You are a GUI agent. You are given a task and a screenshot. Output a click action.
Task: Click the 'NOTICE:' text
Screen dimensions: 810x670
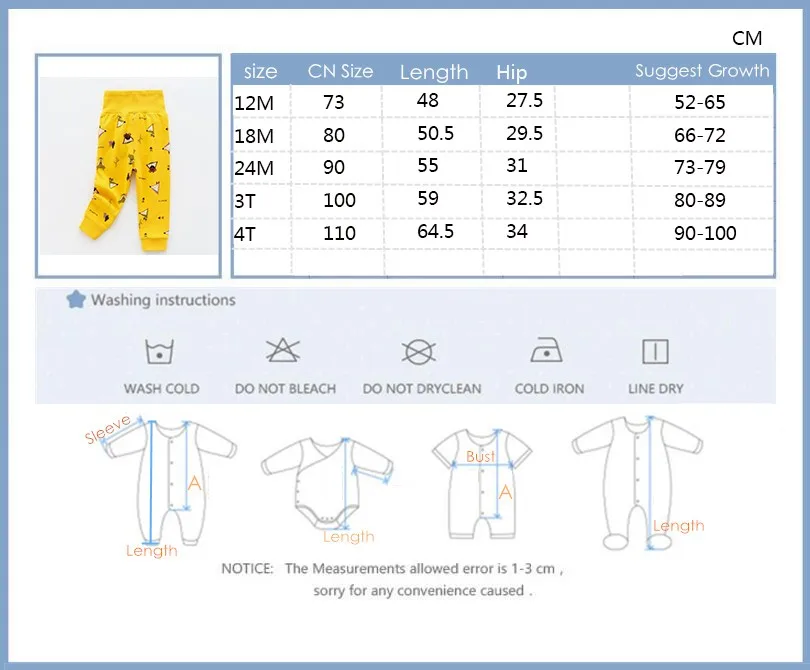(x=247, y=568)
